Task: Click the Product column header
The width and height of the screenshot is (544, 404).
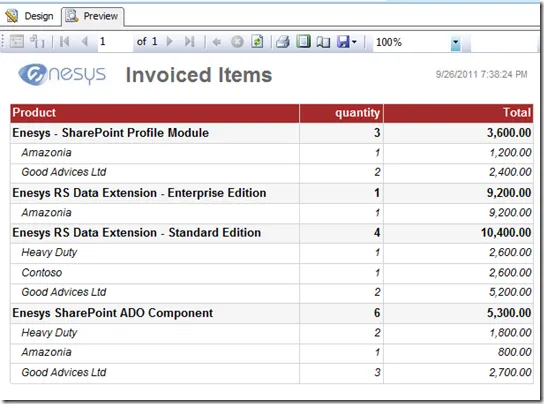Action: (155, 113)
